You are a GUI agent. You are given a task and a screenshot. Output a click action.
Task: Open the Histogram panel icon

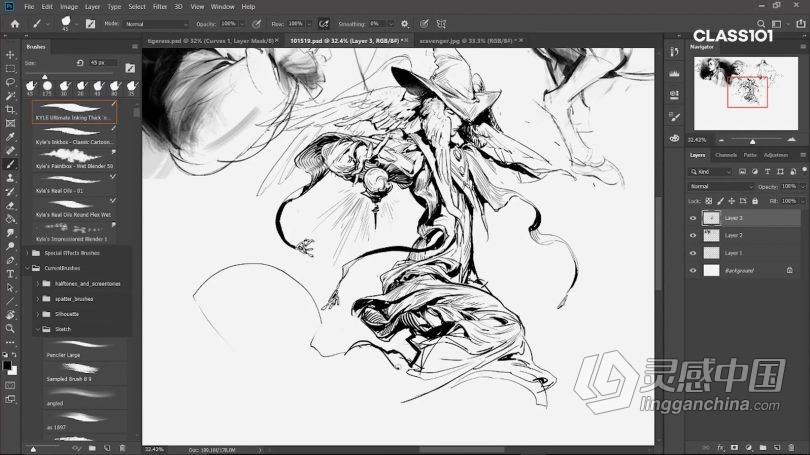(x=674, y=73)
